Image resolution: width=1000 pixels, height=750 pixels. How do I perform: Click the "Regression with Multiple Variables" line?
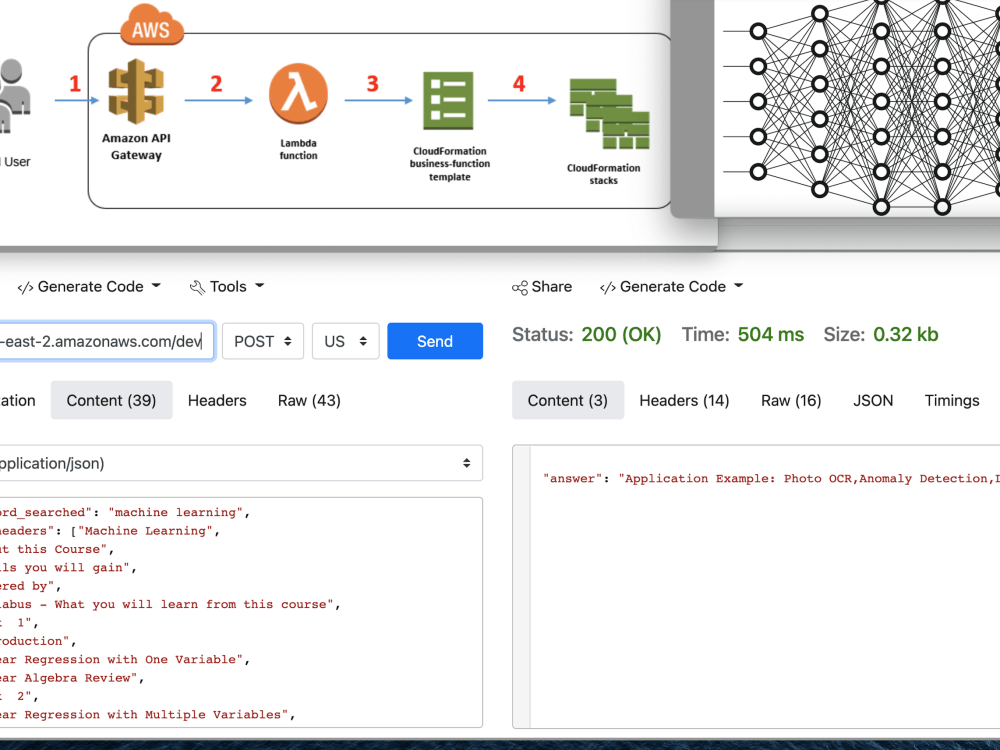[148, 715]
